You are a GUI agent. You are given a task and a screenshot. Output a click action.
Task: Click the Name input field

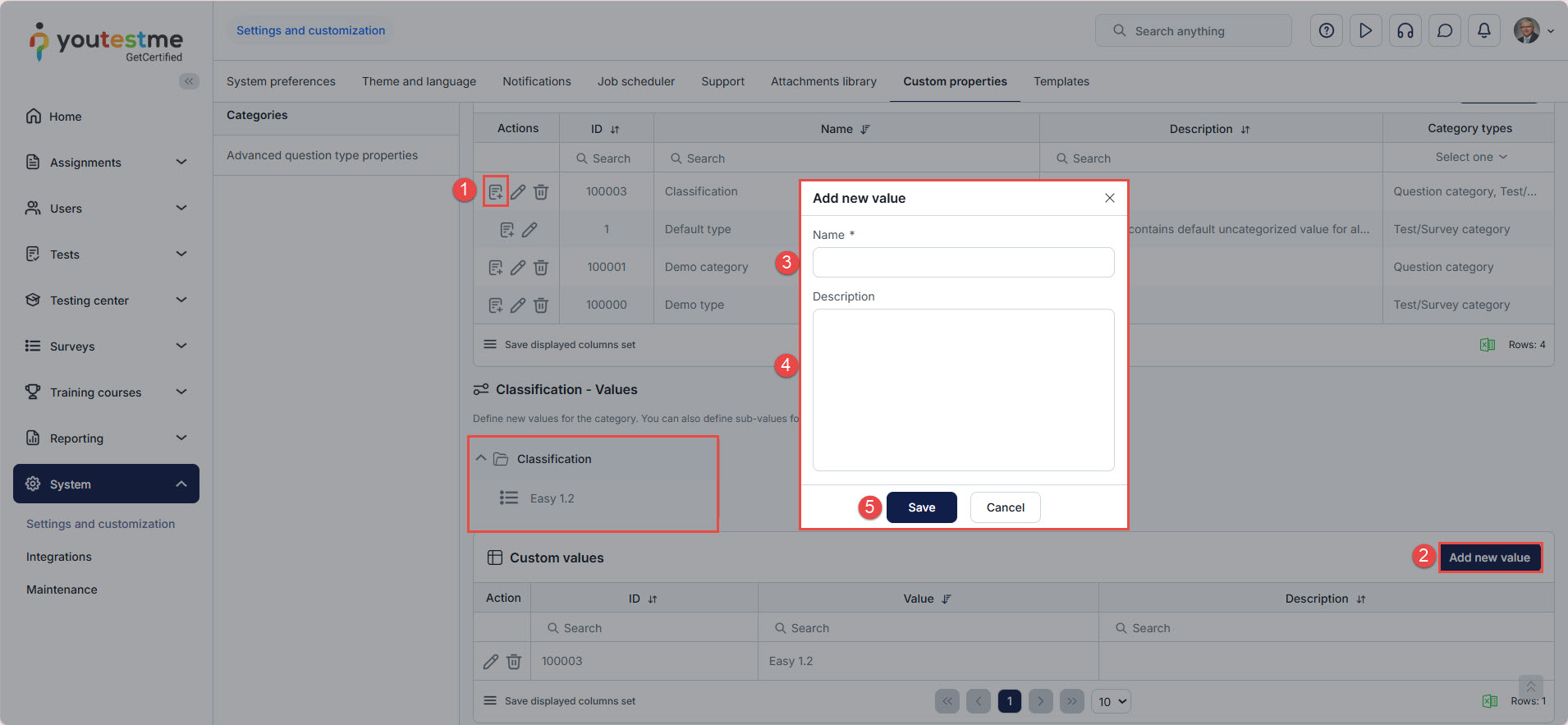963,263
